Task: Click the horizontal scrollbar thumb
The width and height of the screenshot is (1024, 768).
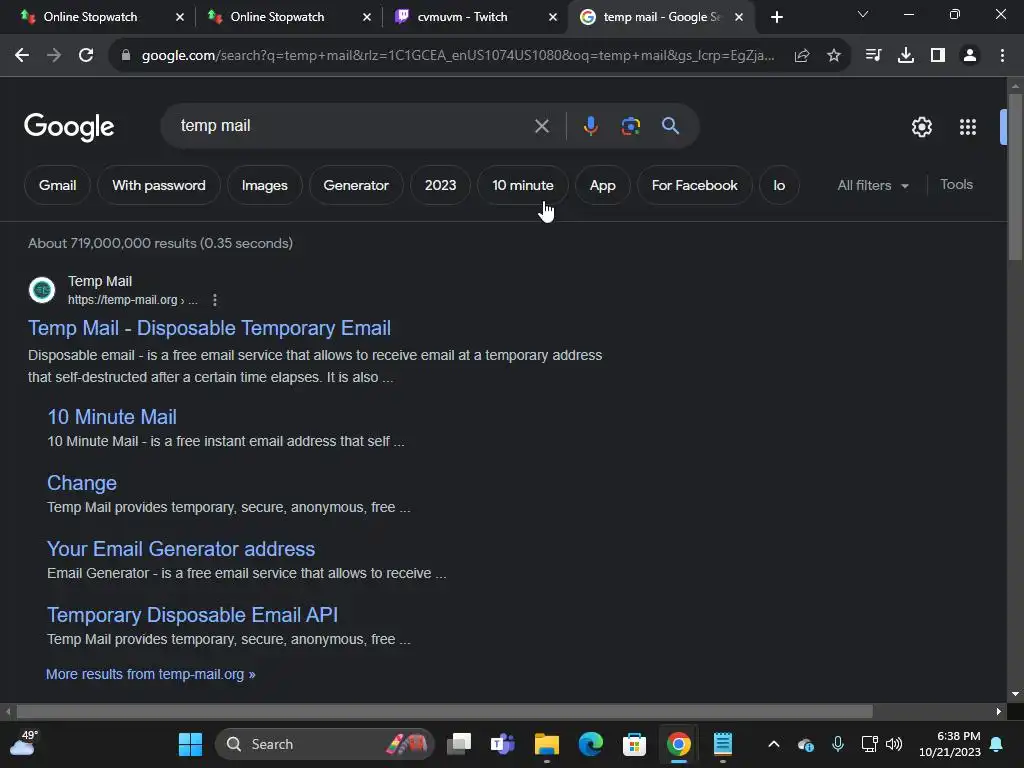Action: point(444,711)
